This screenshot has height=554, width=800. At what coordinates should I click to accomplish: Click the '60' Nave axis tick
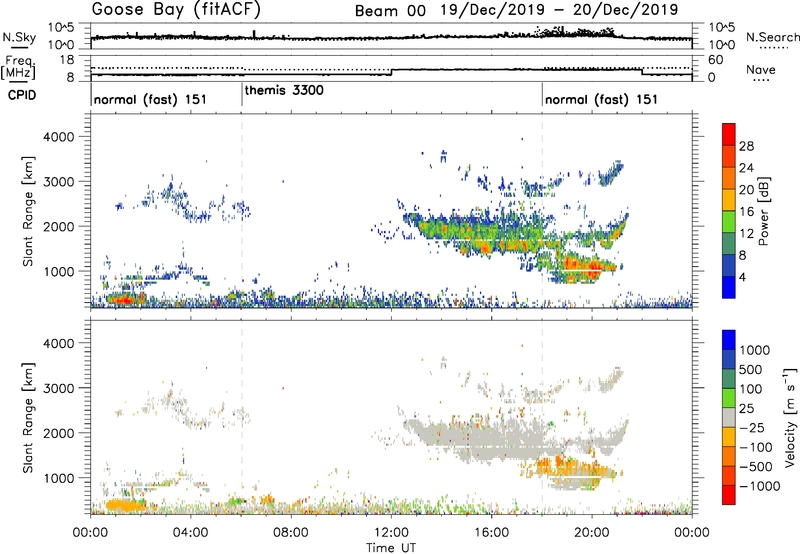(716, 60)
